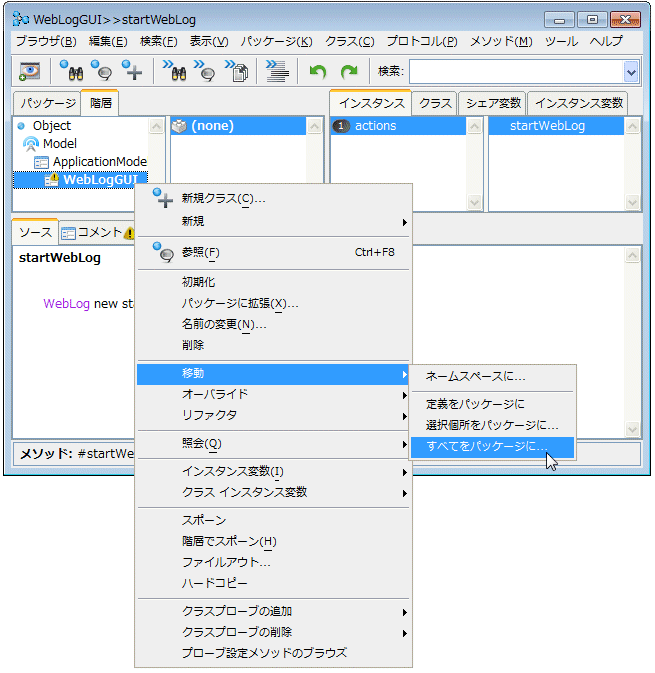The width and height of the screenshot is (655, 673).
Task: Click the green redo arrow icon
Action: 349,71
